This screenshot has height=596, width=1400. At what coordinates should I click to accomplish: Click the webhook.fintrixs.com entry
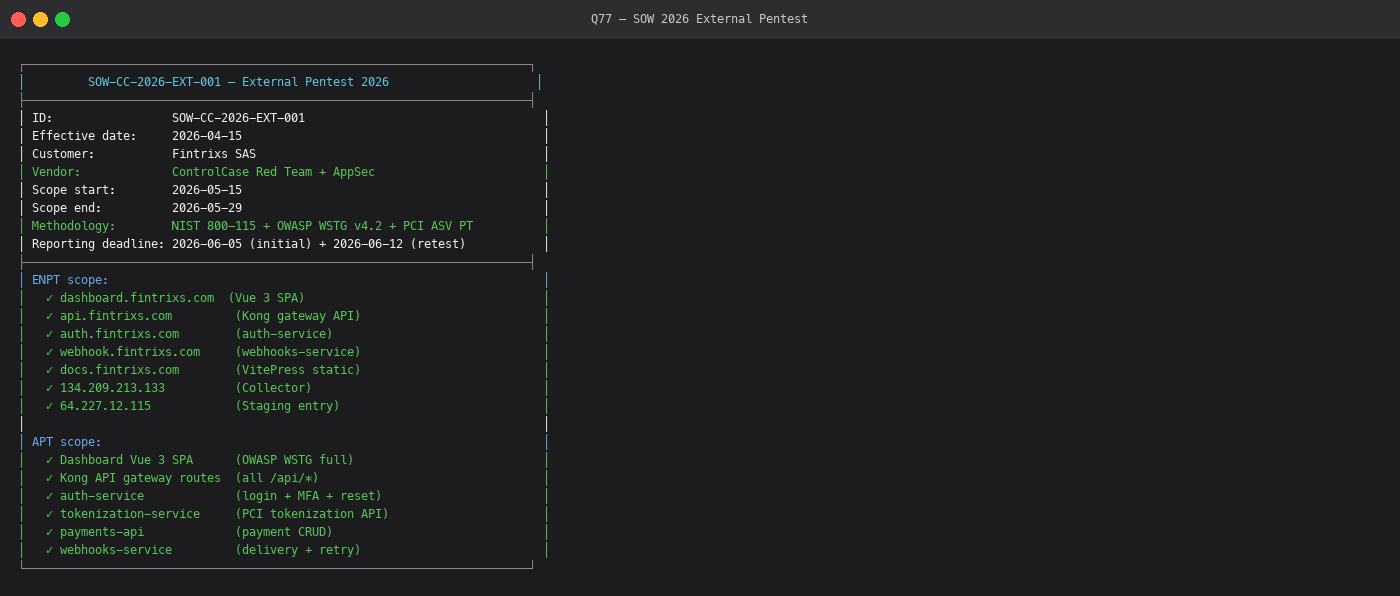130,352
